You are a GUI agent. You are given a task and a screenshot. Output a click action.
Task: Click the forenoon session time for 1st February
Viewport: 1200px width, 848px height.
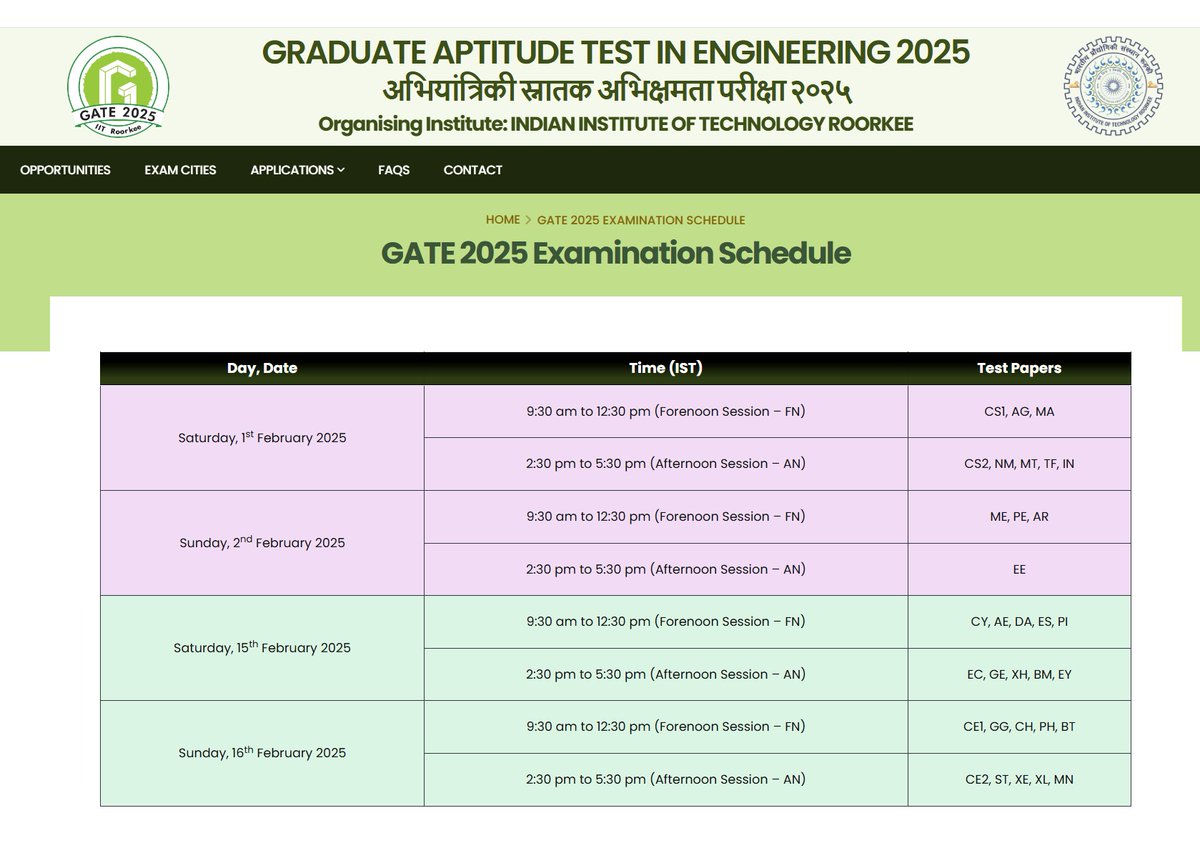click(666, 411)
